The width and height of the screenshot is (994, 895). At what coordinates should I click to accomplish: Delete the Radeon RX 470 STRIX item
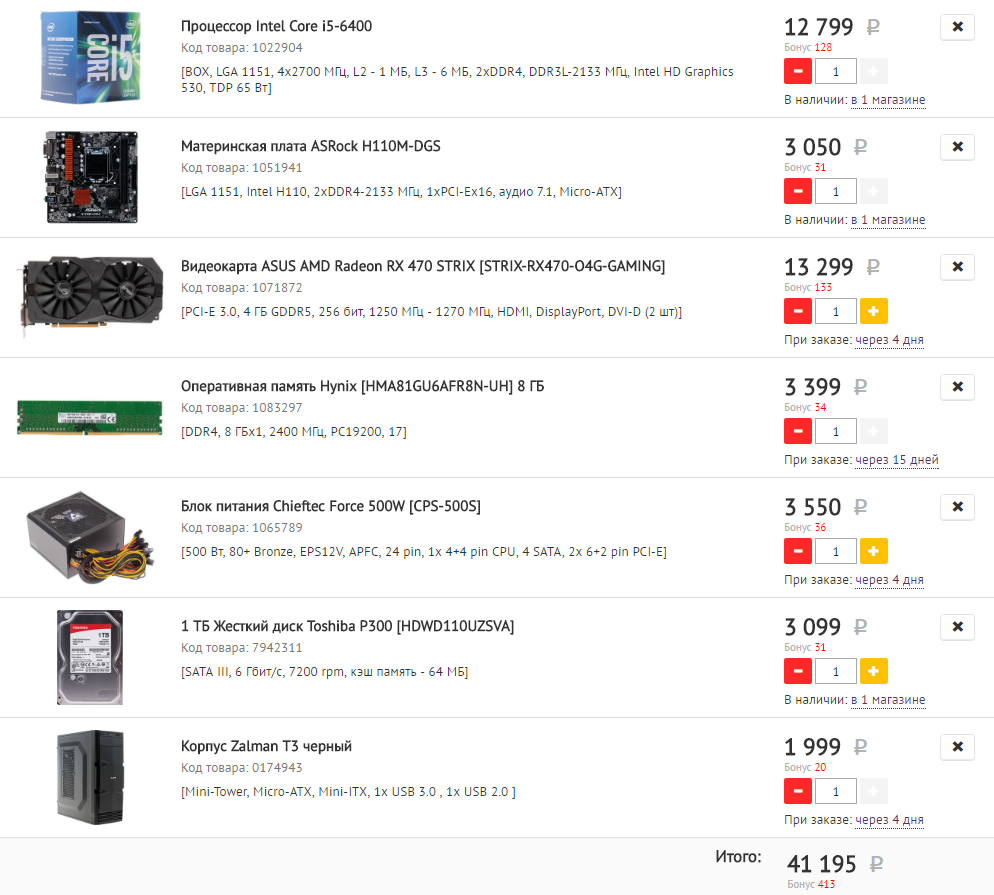tap(957, 267)
